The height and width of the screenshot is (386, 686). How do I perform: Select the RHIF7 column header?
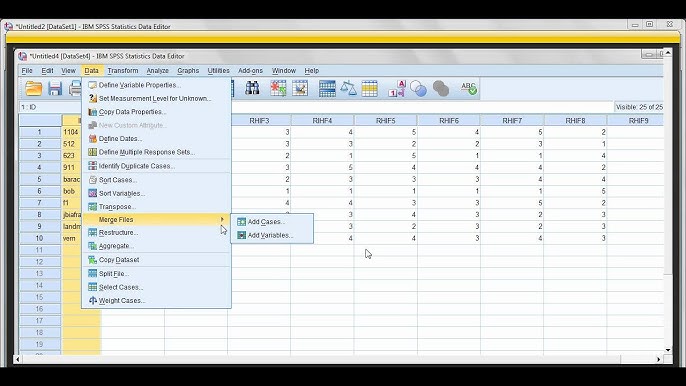[x=512, y=120]
